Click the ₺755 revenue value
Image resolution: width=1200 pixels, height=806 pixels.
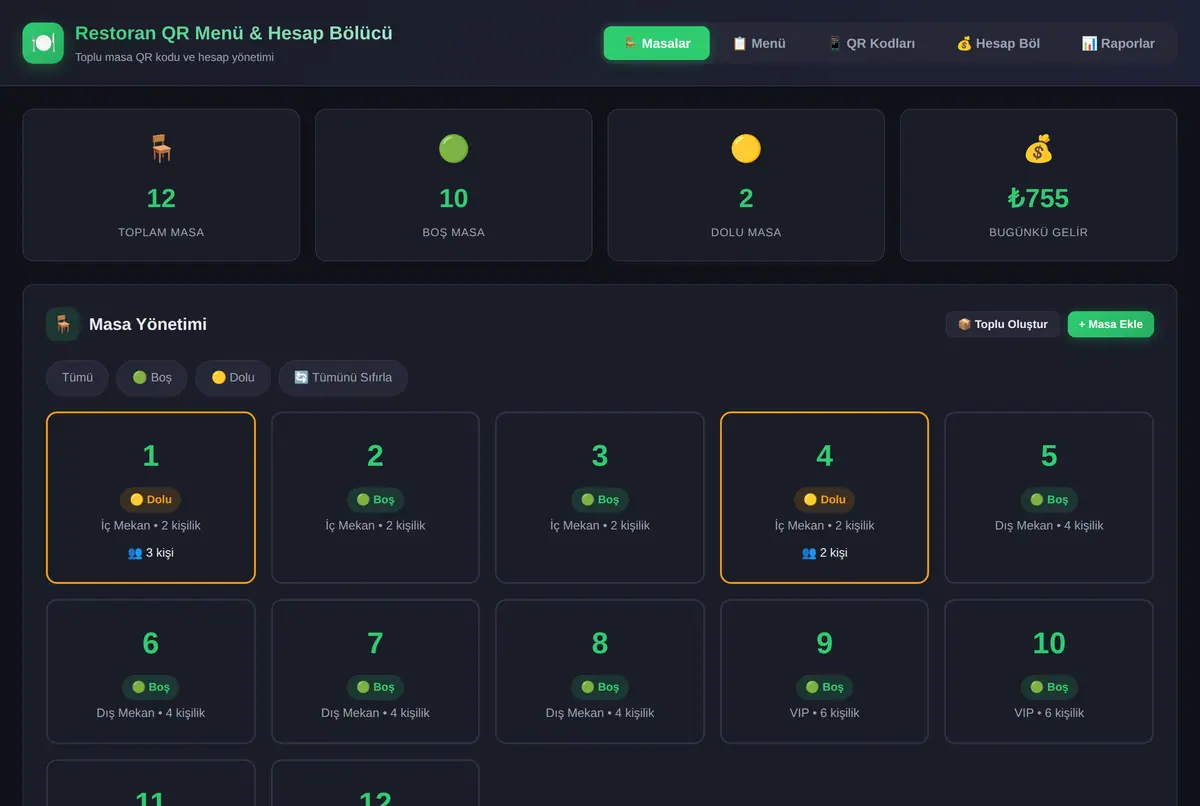coord(1038,198)
